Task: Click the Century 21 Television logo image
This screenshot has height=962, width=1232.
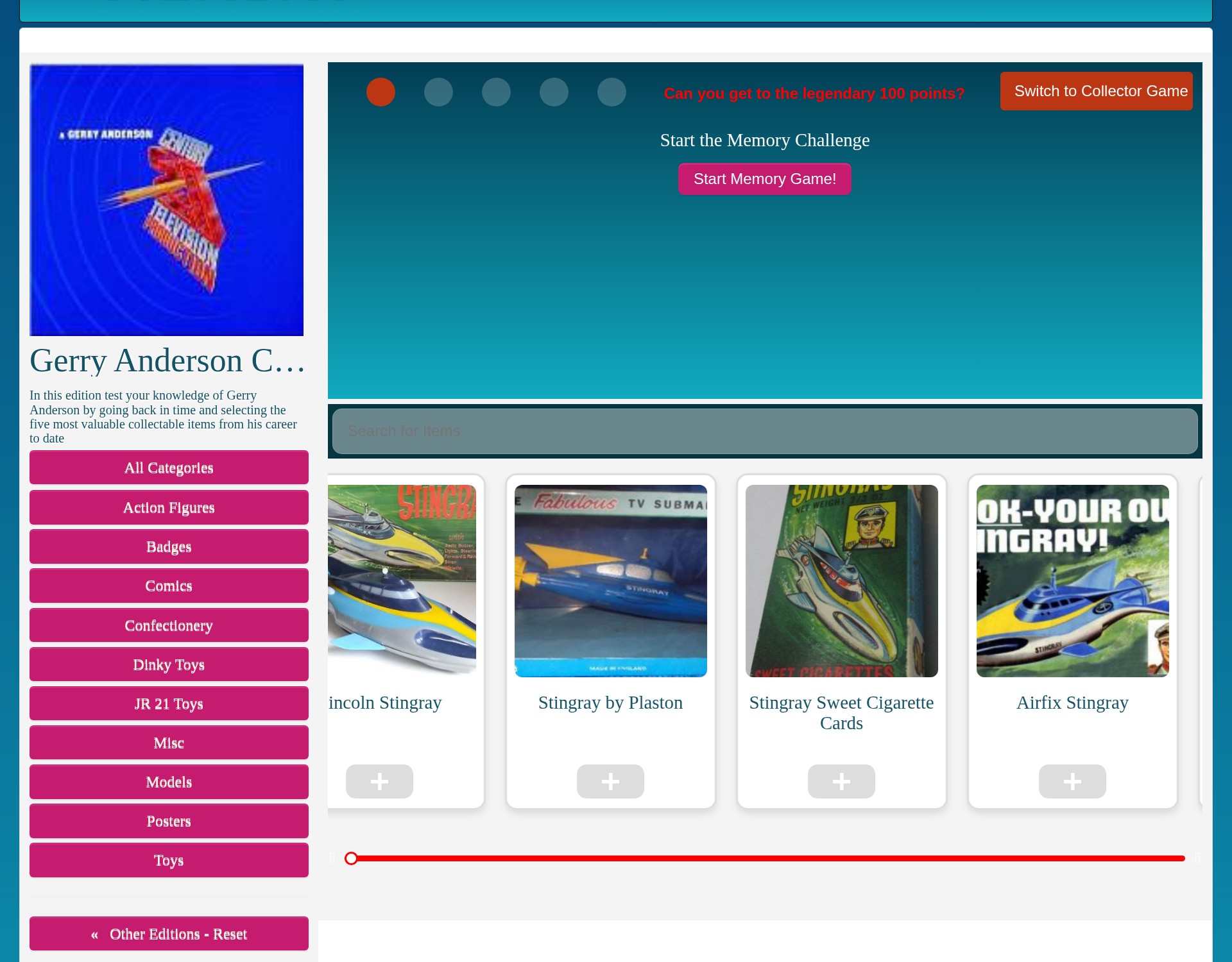Action: pyautogui.click(x=166, y=199)
